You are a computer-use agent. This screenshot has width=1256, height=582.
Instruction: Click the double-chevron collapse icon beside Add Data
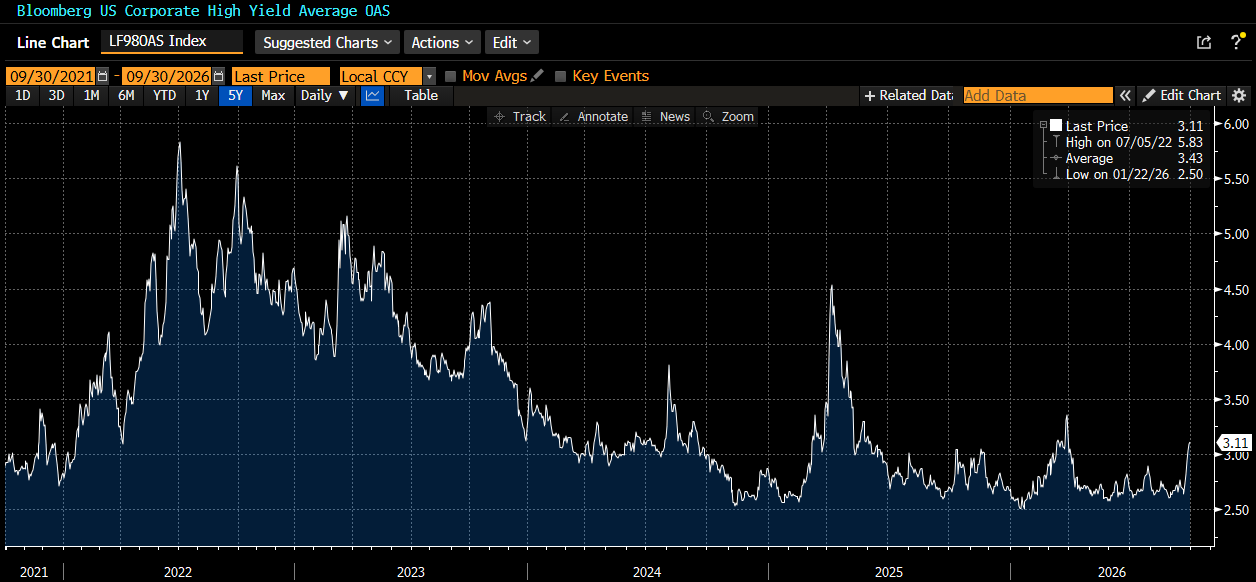point(1125,95)
